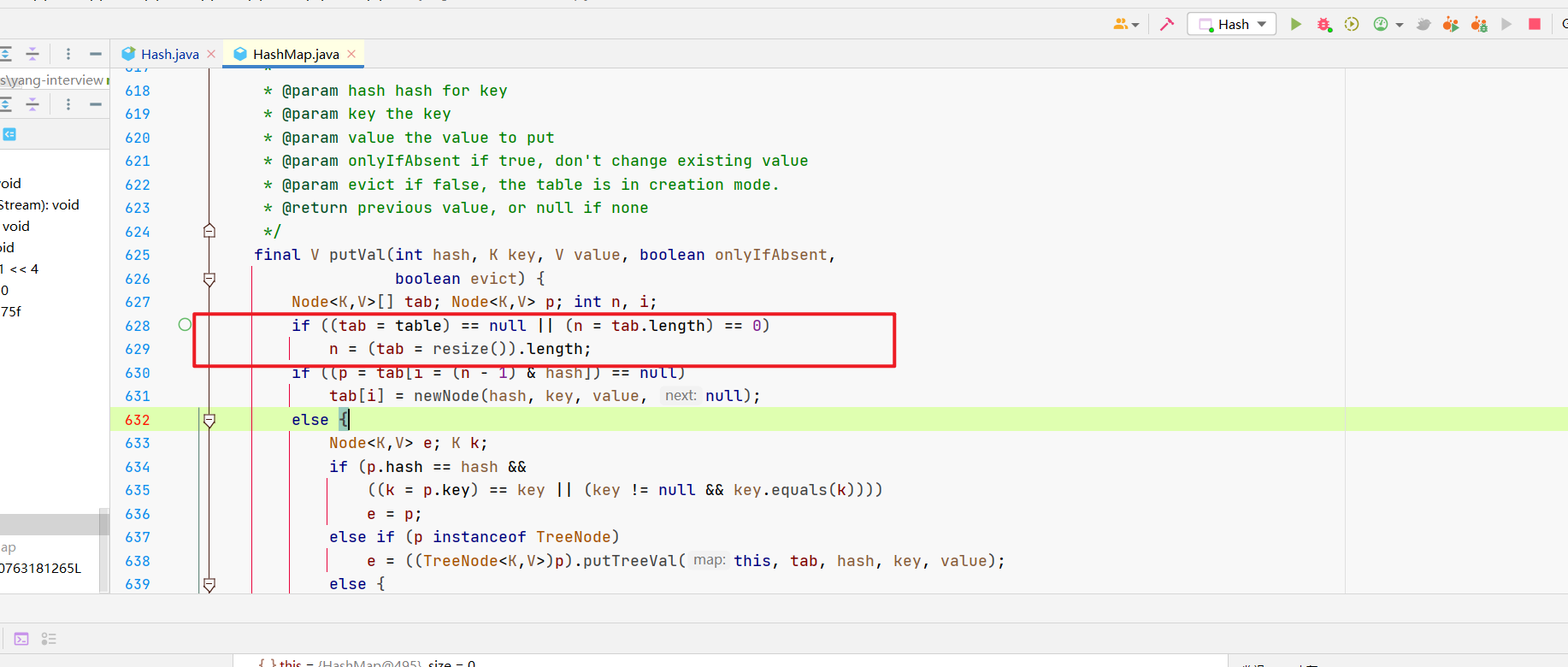Click 'TreeNode' on line 637
The image size is (1568, 667).
574,537
